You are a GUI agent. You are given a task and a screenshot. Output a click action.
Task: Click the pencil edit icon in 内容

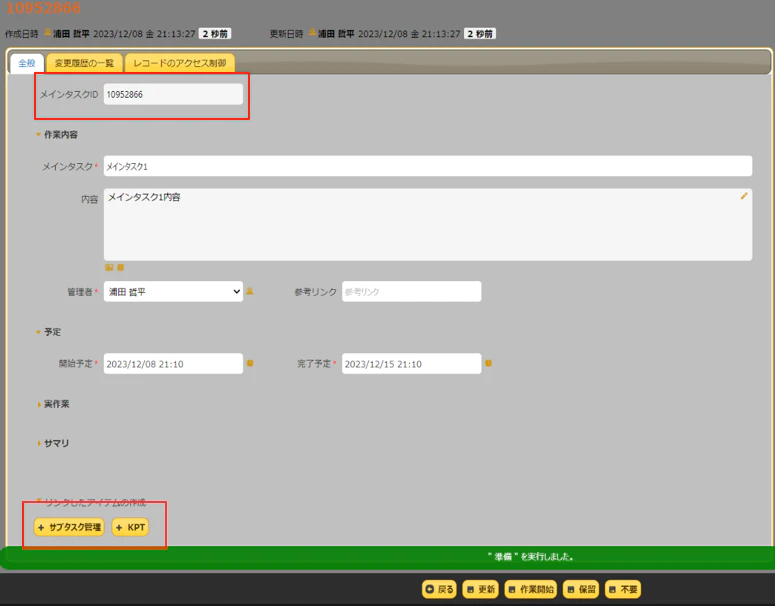click(x=743, y=196)
